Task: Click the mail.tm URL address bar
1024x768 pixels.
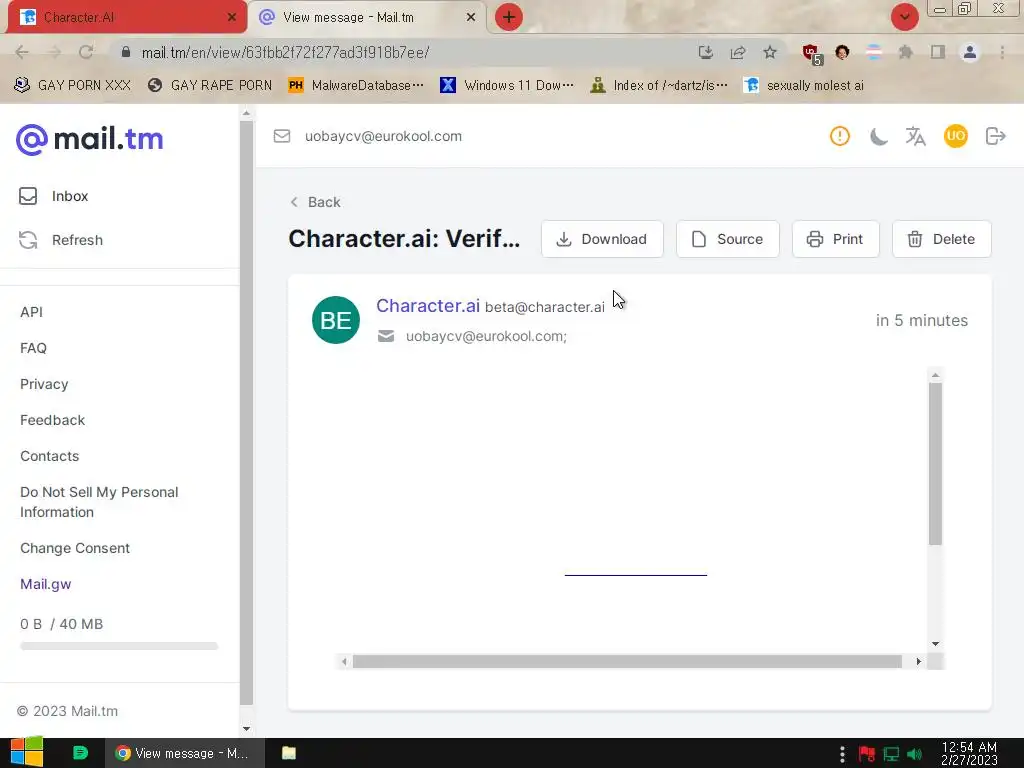Action: click(x=405, y=52)
